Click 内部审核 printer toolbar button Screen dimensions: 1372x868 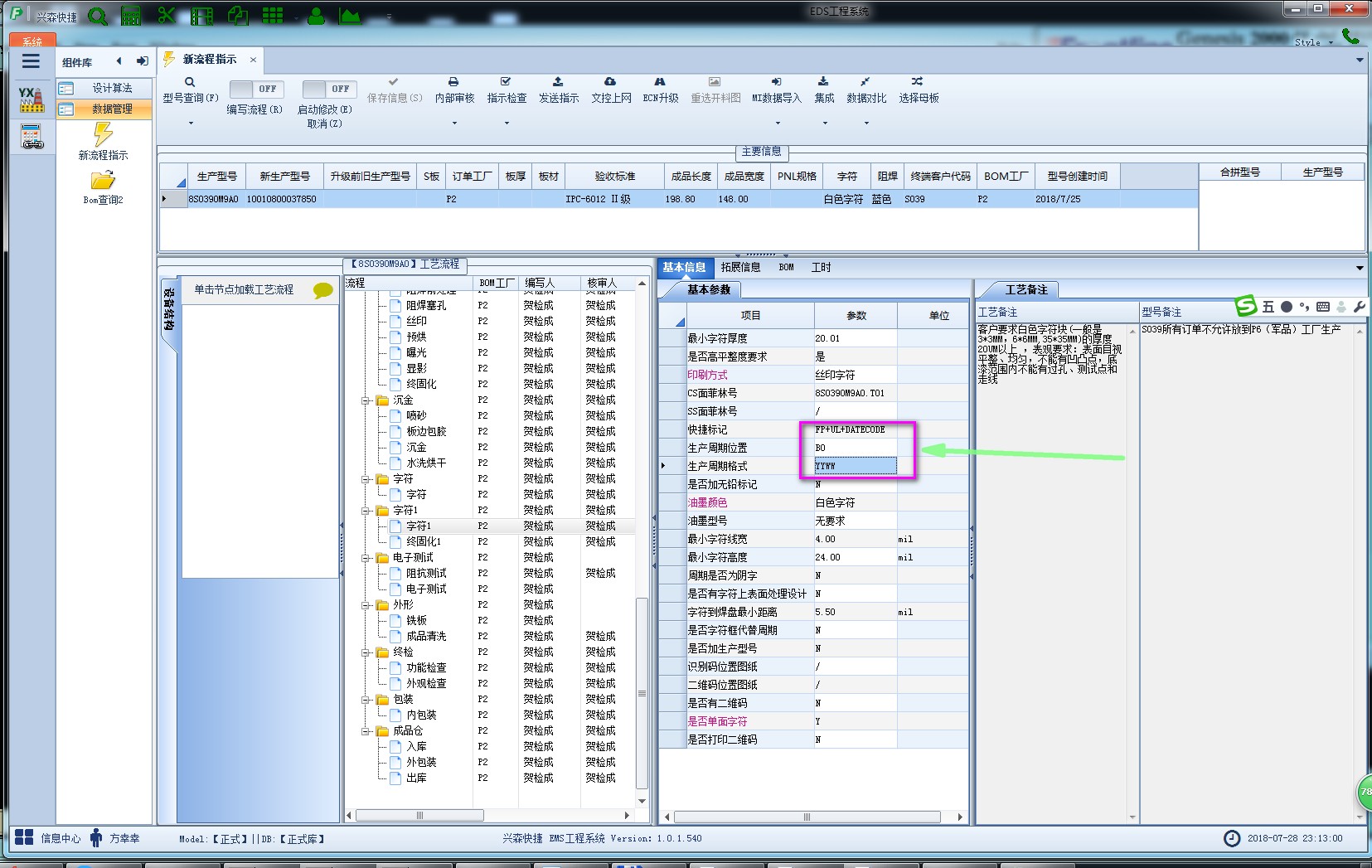454,90
